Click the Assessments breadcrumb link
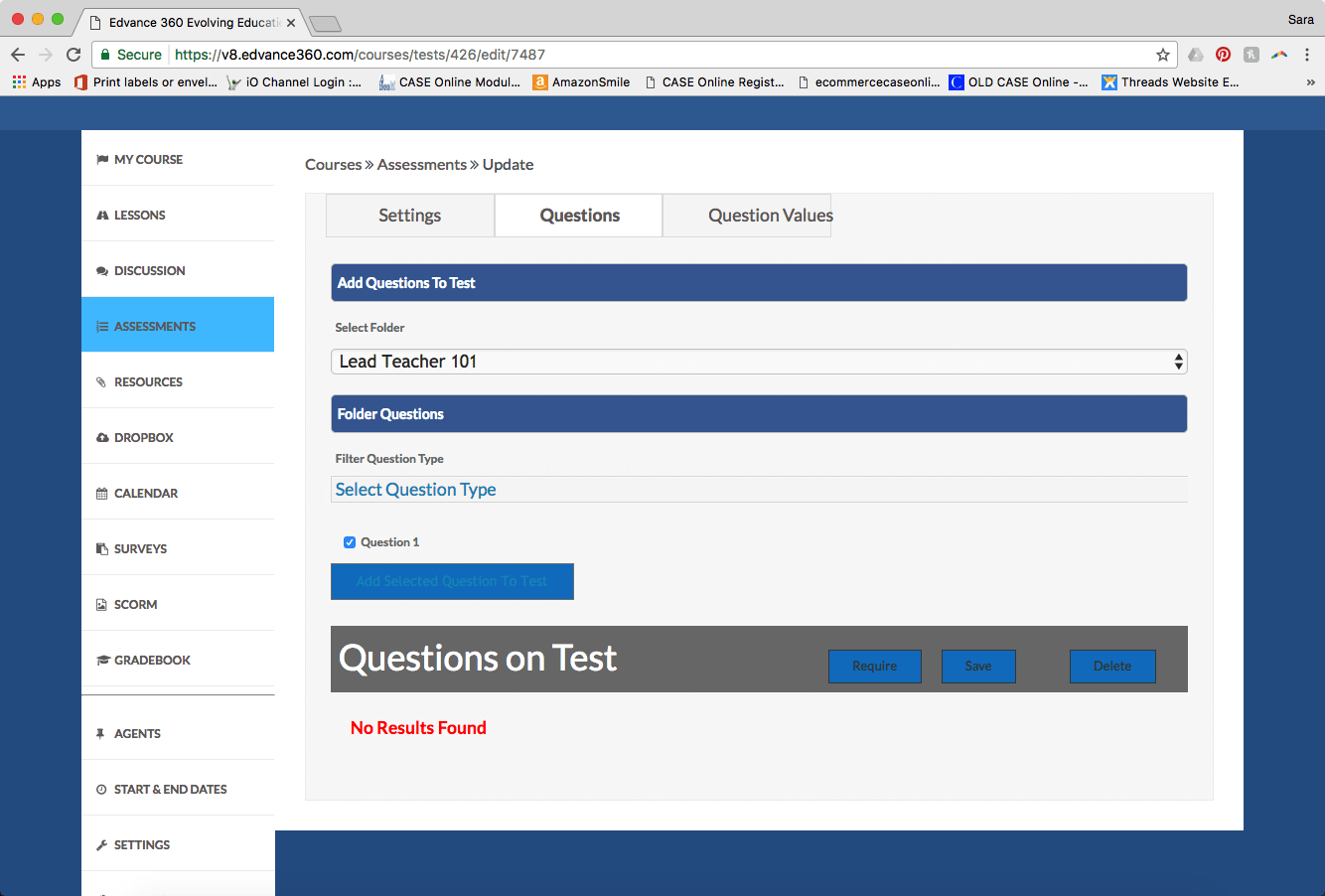 click(421, 165)
